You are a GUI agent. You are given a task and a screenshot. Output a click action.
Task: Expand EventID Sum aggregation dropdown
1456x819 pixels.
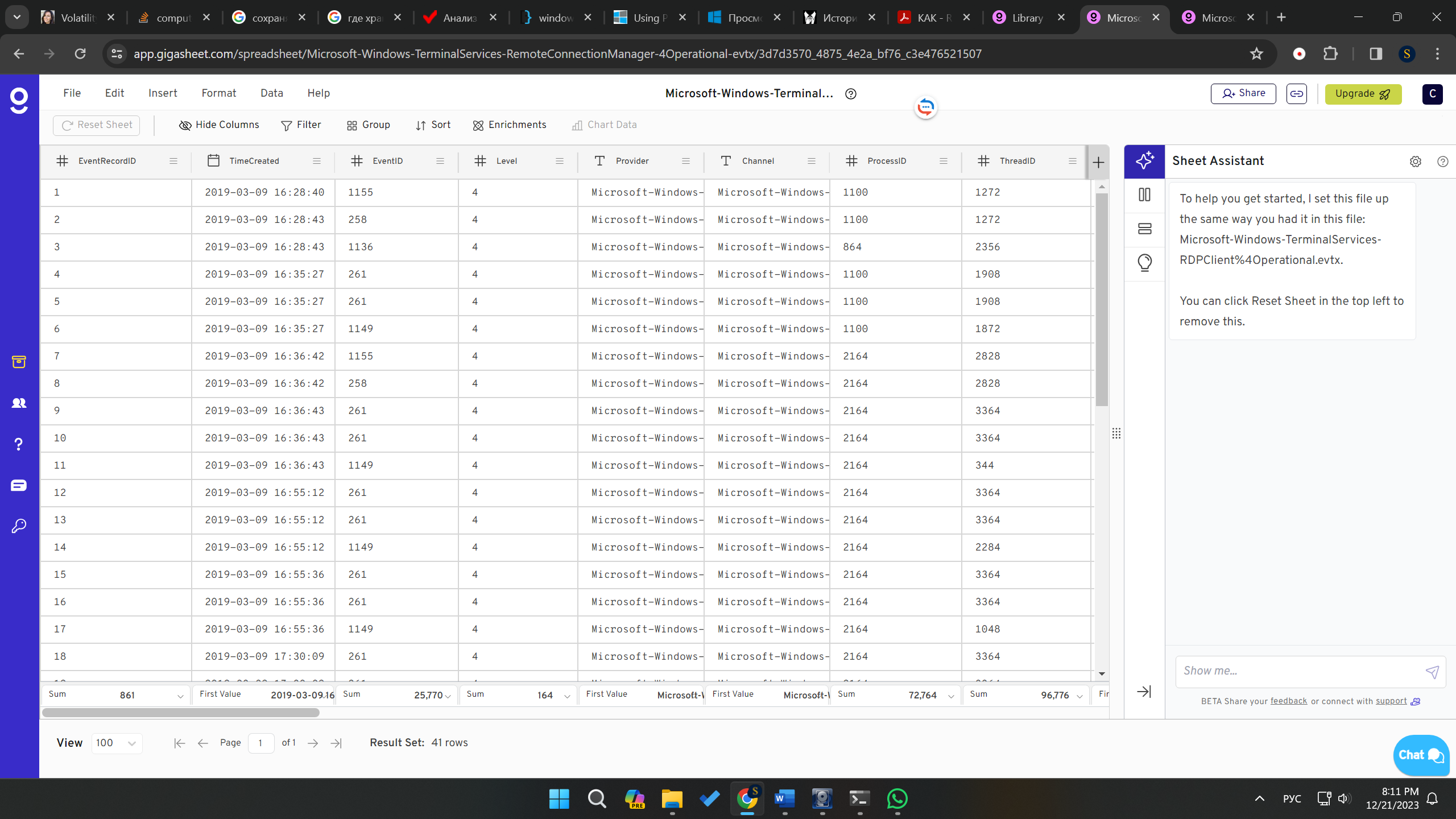[x=448, y=696]
